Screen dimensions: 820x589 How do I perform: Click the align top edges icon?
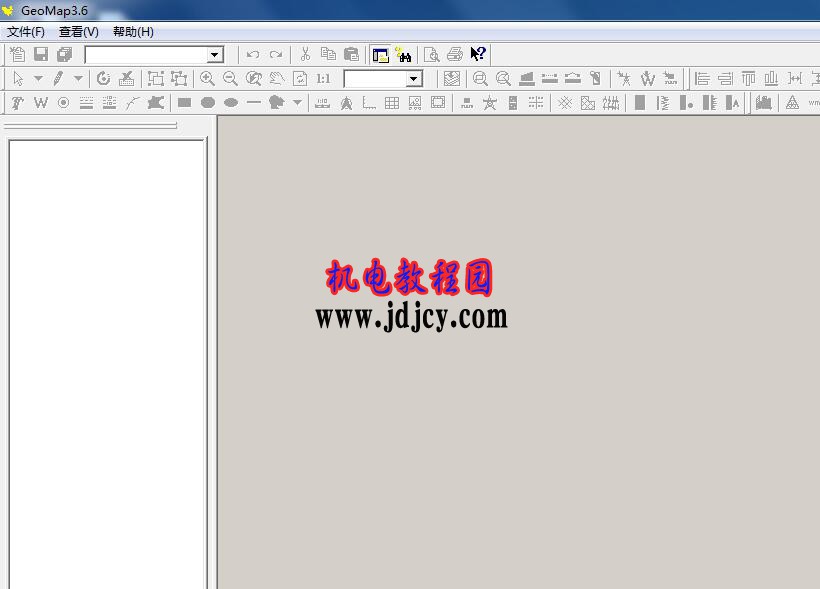(748, 78)
